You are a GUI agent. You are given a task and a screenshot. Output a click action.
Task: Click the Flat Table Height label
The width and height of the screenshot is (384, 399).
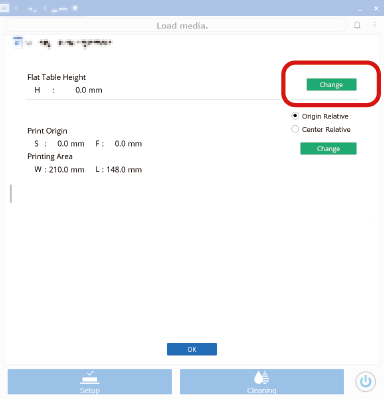click(57, 77)
